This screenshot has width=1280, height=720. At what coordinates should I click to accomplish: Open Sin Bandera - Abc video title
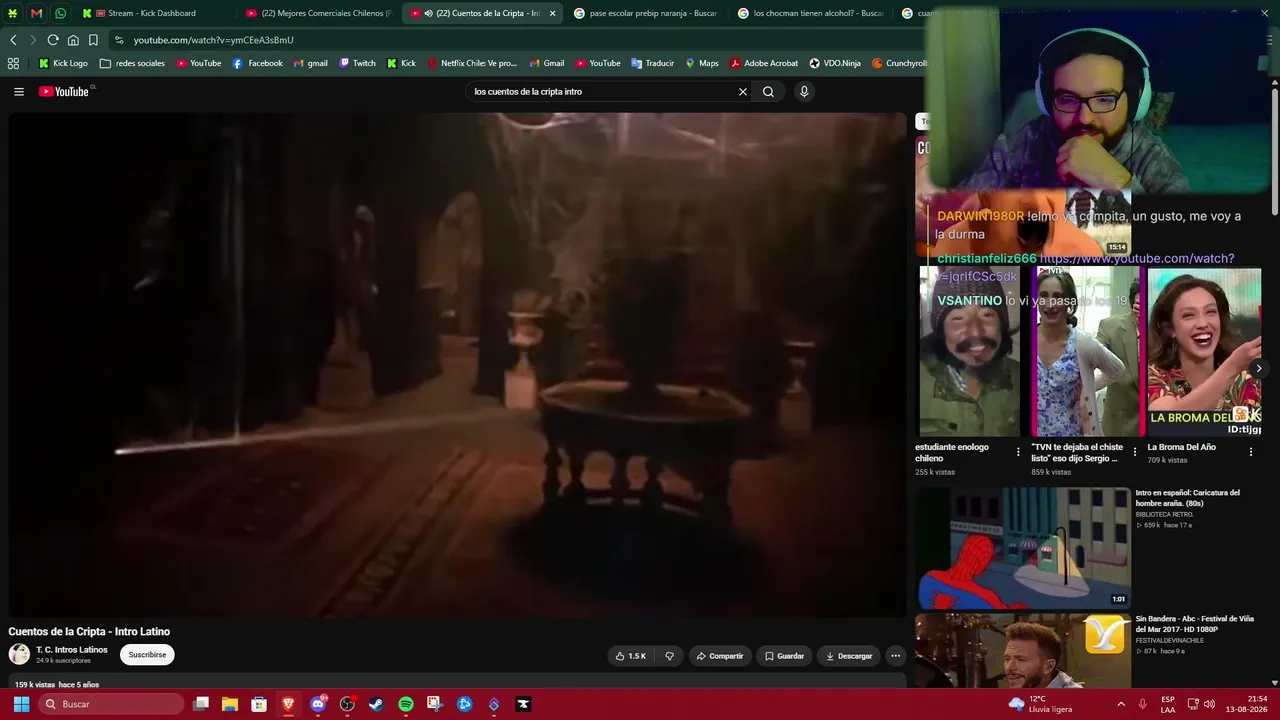[x=1194, y=624]
